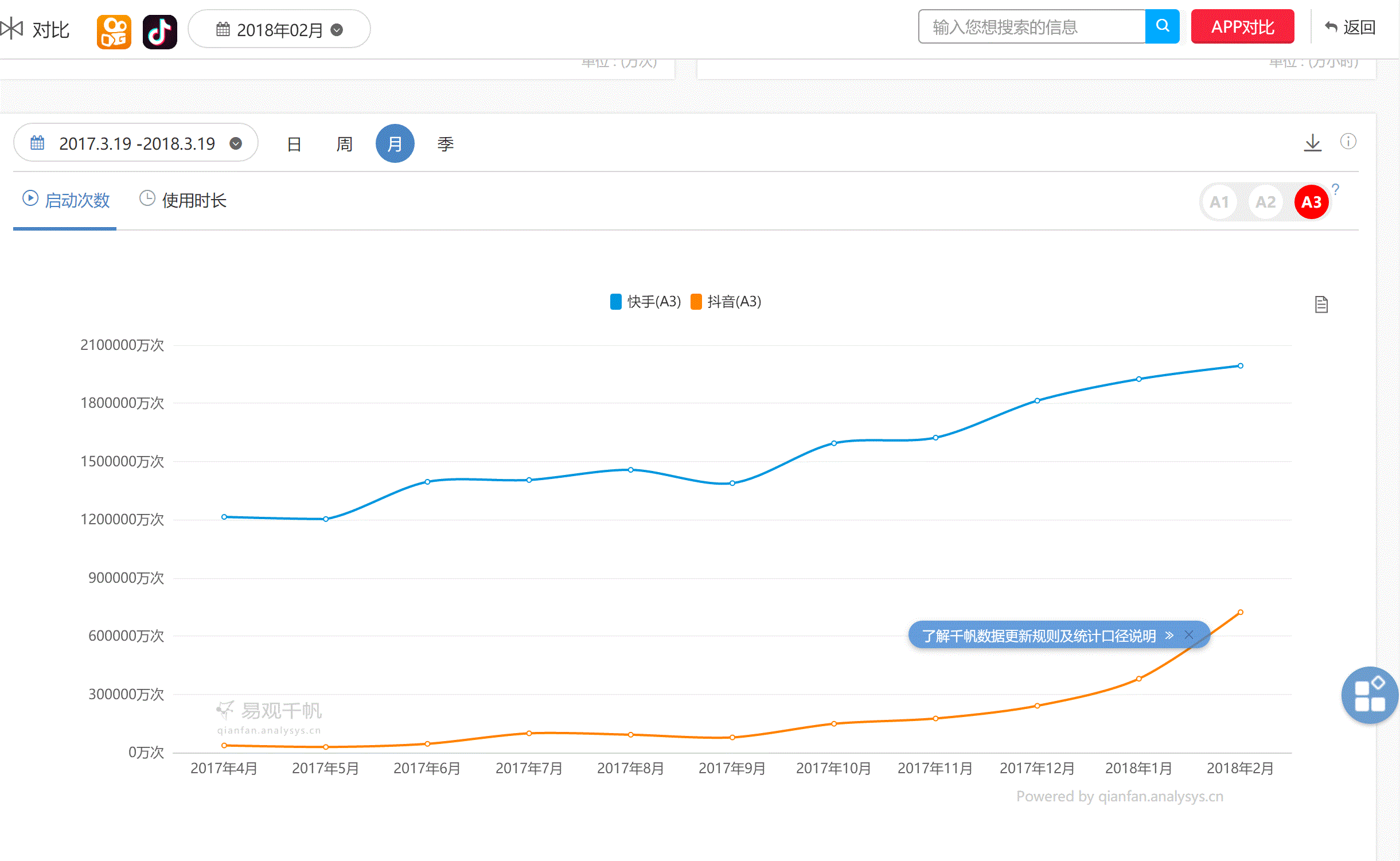Close the 千帆数据 update rules tooltip
This screenshot has width=1400, height=861.
(x=1189, y=634)
